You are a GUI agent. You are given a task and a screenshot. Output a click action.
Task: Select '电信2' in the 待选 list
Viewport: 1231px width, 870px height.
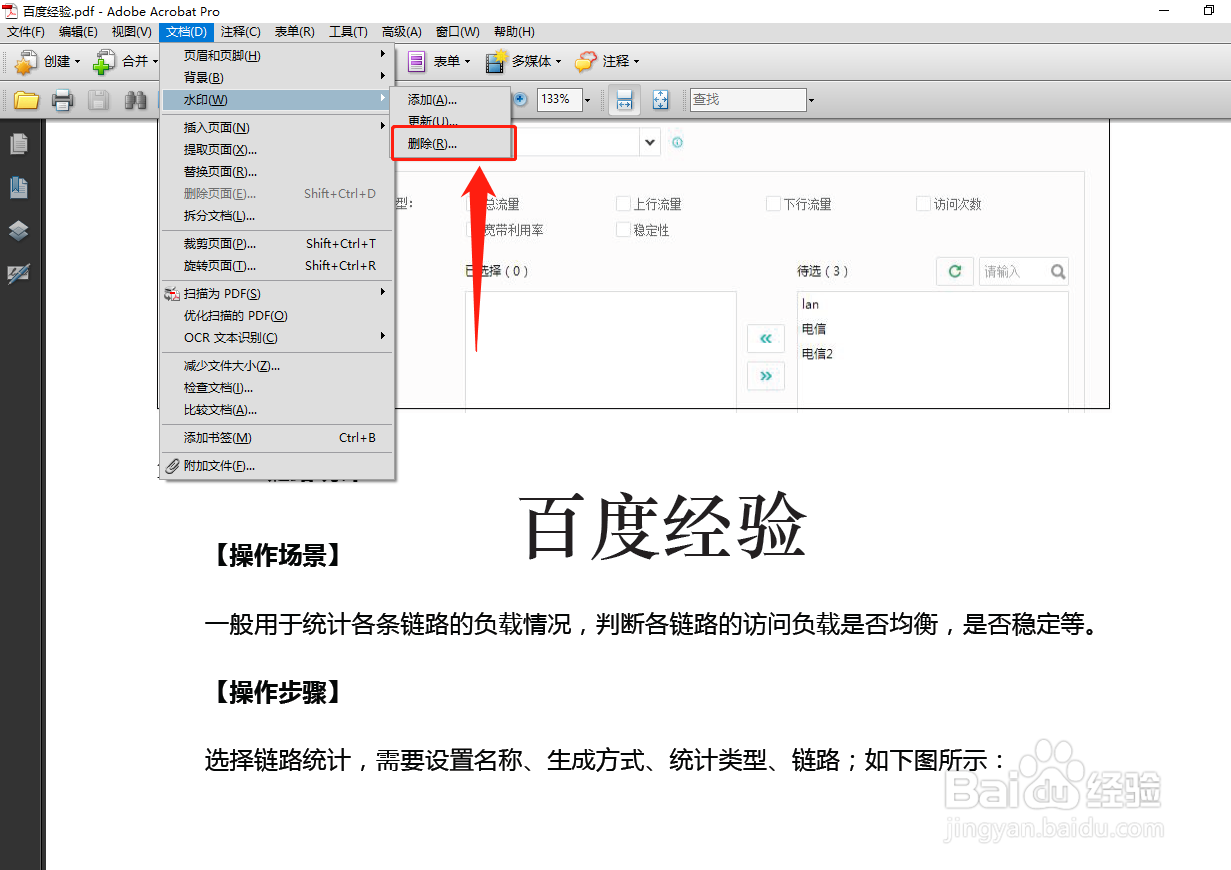(817, 353)
